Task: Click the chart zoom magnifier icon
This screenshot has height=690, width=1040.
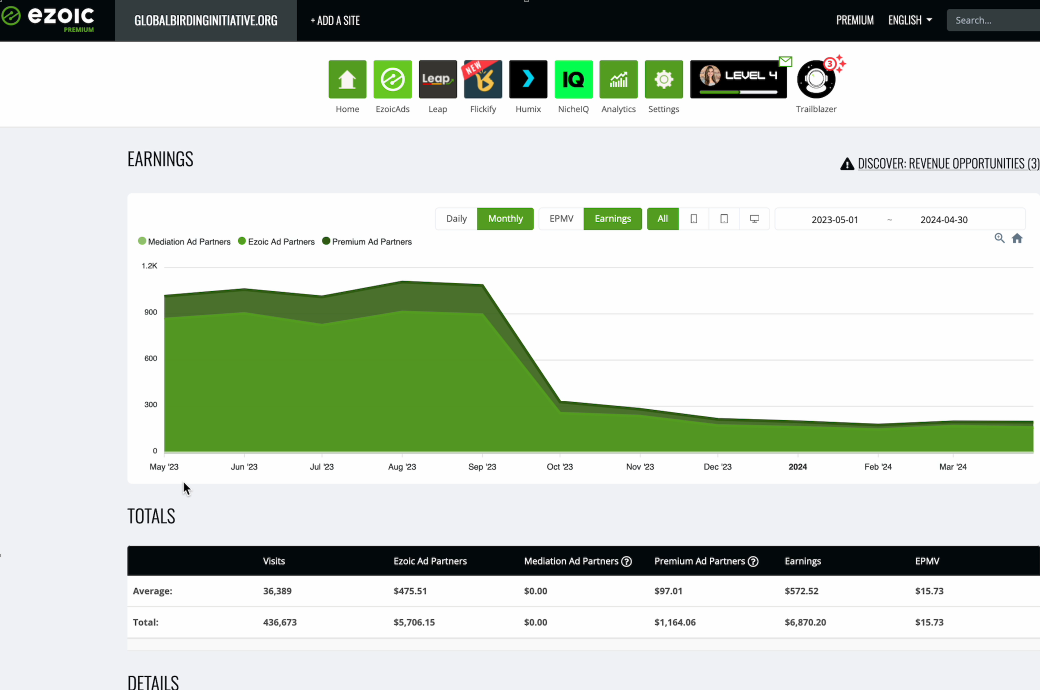Action: tap(1000, 238)
